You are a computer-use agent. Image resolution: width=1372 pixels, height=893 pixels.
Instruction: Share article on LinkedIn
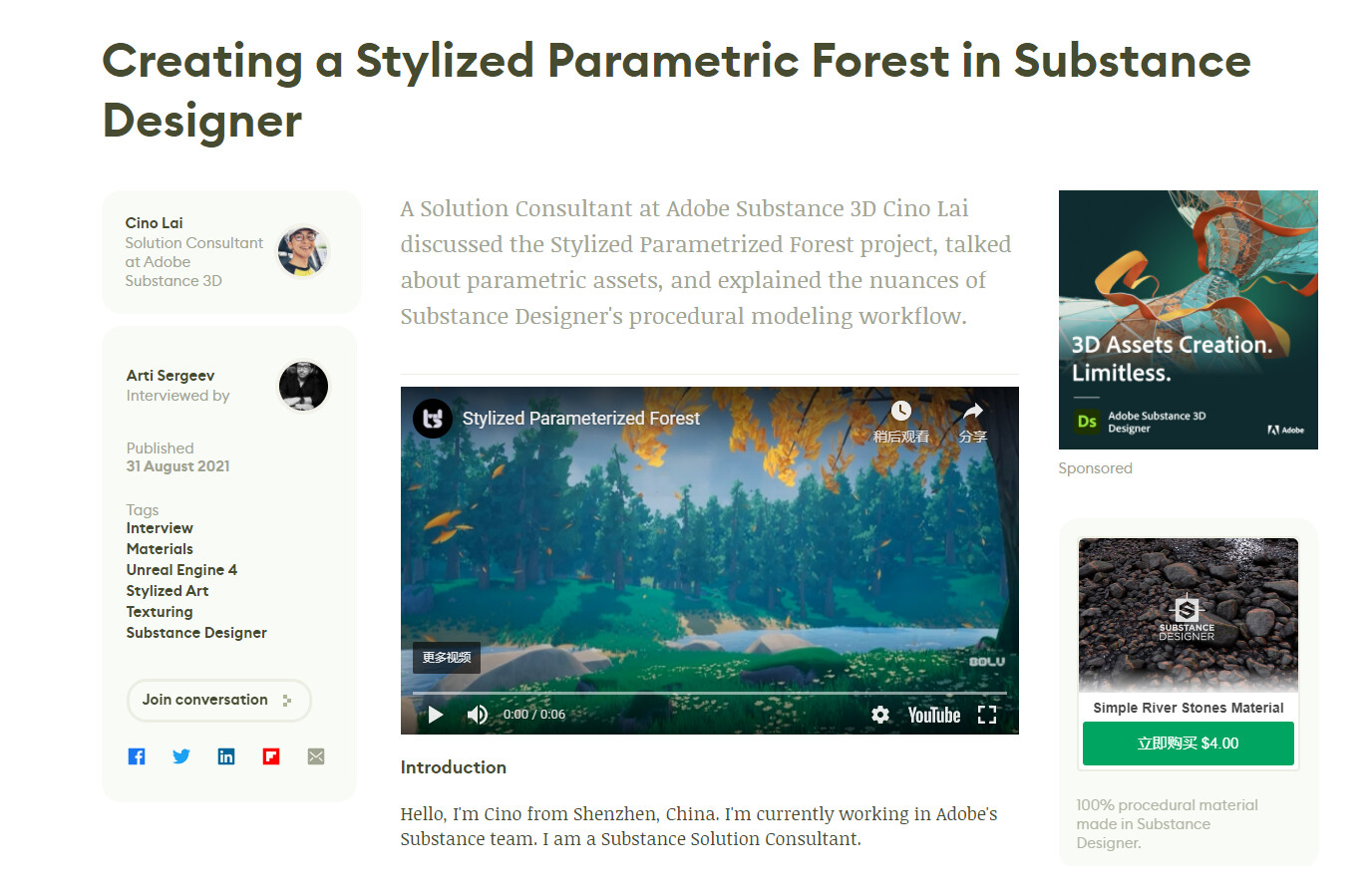pyautogui.click(x=226, y=756)
